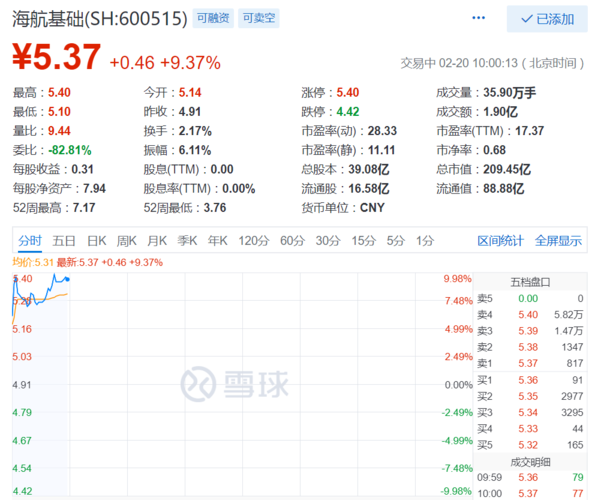595x500 pixels.
Task: Click the 总股本 value 39.08亿
Action: click(369, 169)
